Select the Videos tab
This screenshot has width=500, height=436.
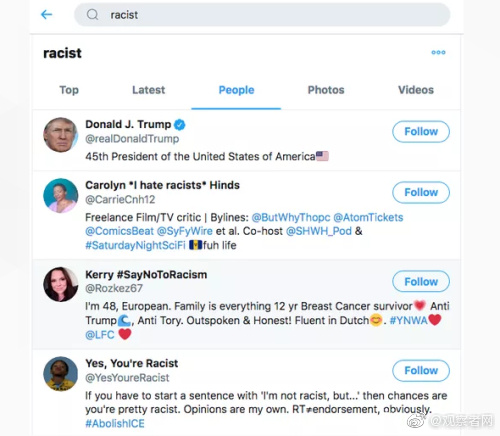coord(416,90)
